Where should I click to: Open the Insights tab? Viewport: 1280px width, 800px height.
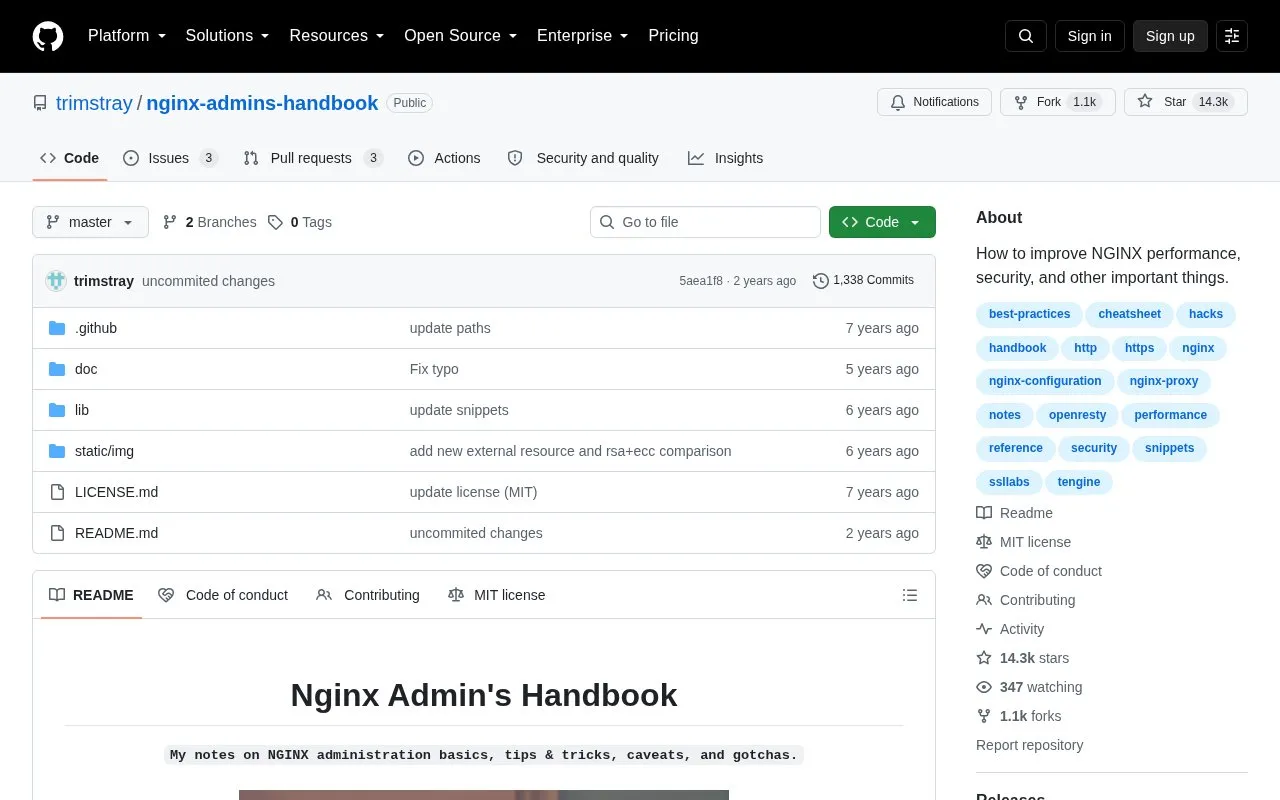[726, 158]
